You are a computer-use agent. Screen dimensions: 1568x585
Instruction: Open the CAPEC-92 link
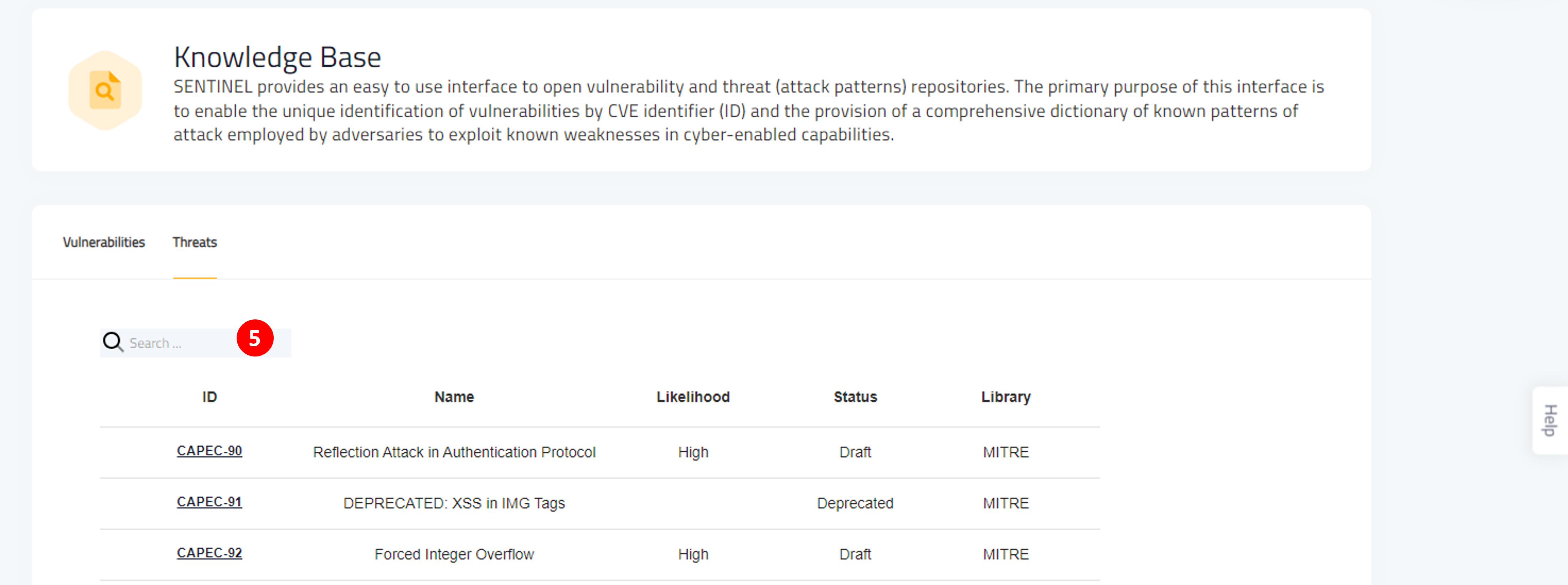(210, 553)
